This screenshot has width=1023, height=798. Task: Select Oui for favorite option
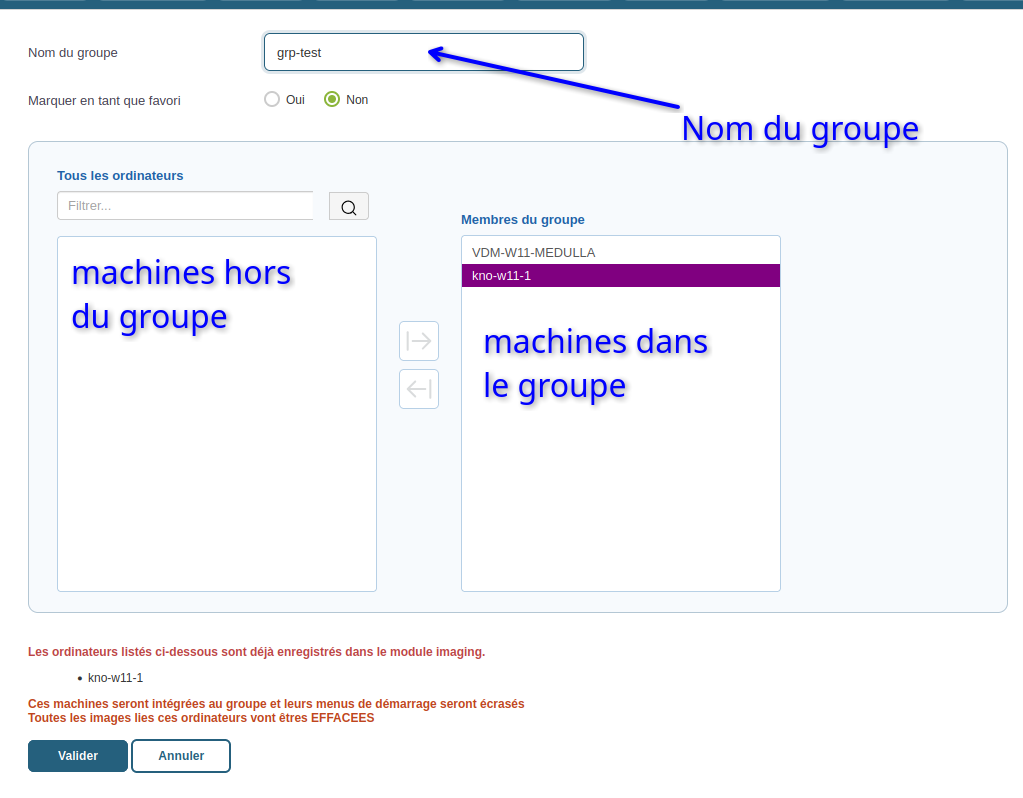click(x=272, y=99)
